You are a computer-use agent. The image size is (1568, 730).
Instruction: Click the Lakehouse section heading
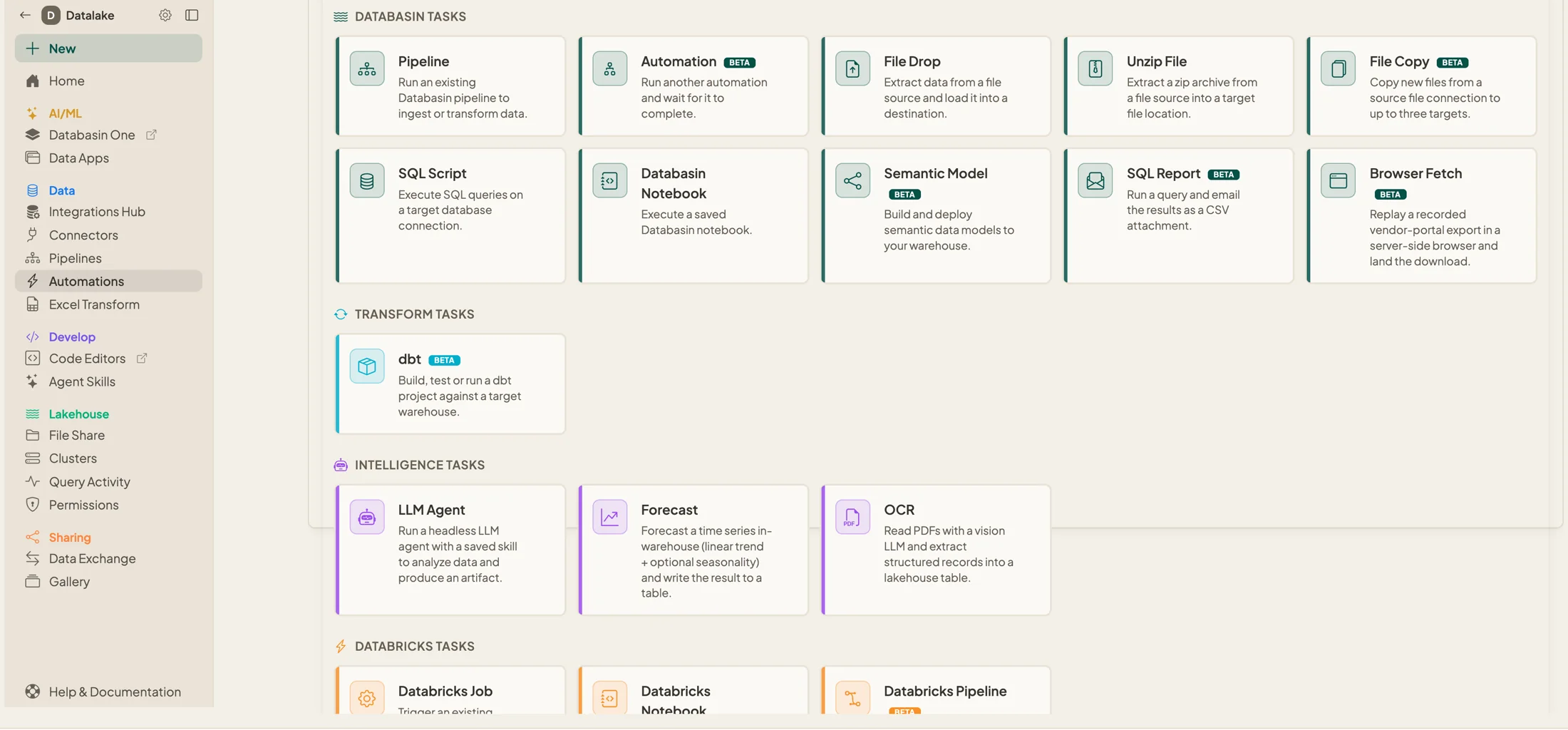tap(78, 414)
